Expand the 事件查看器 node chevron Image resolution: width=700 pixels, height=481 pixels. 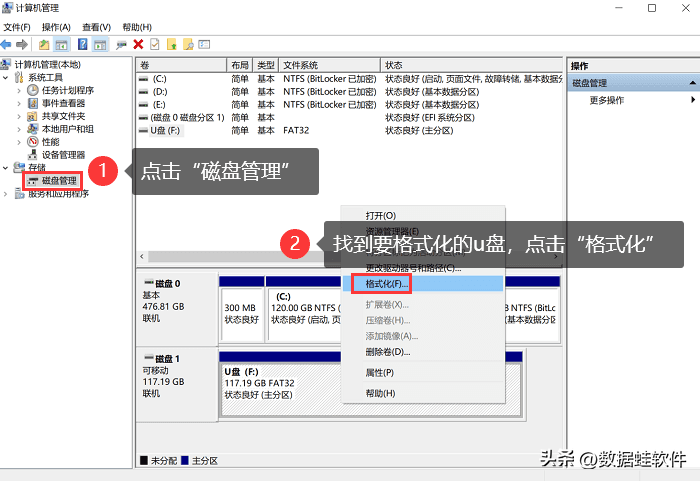19,104
